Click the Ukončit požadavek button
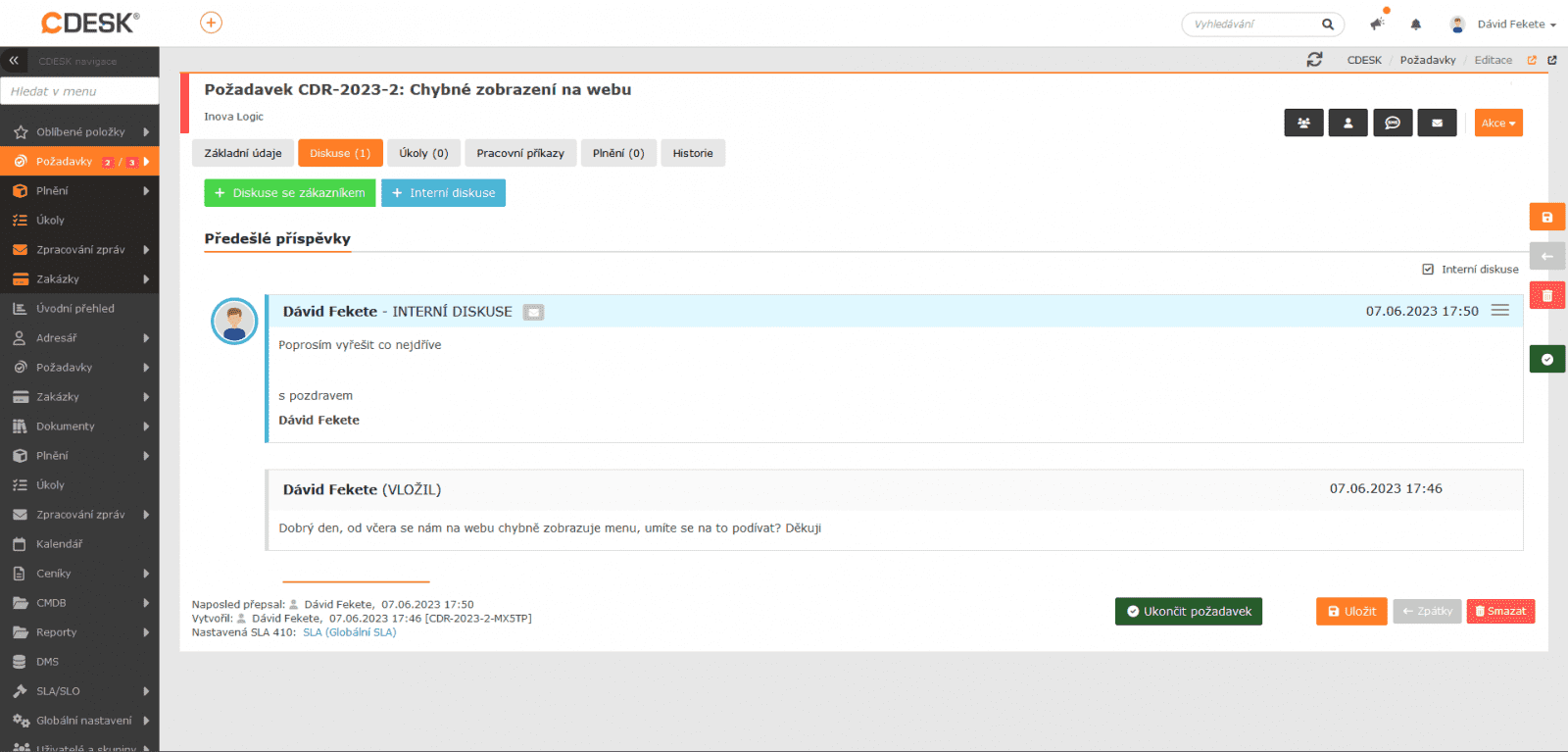Screen dimensions: 1568x752 1189,611
